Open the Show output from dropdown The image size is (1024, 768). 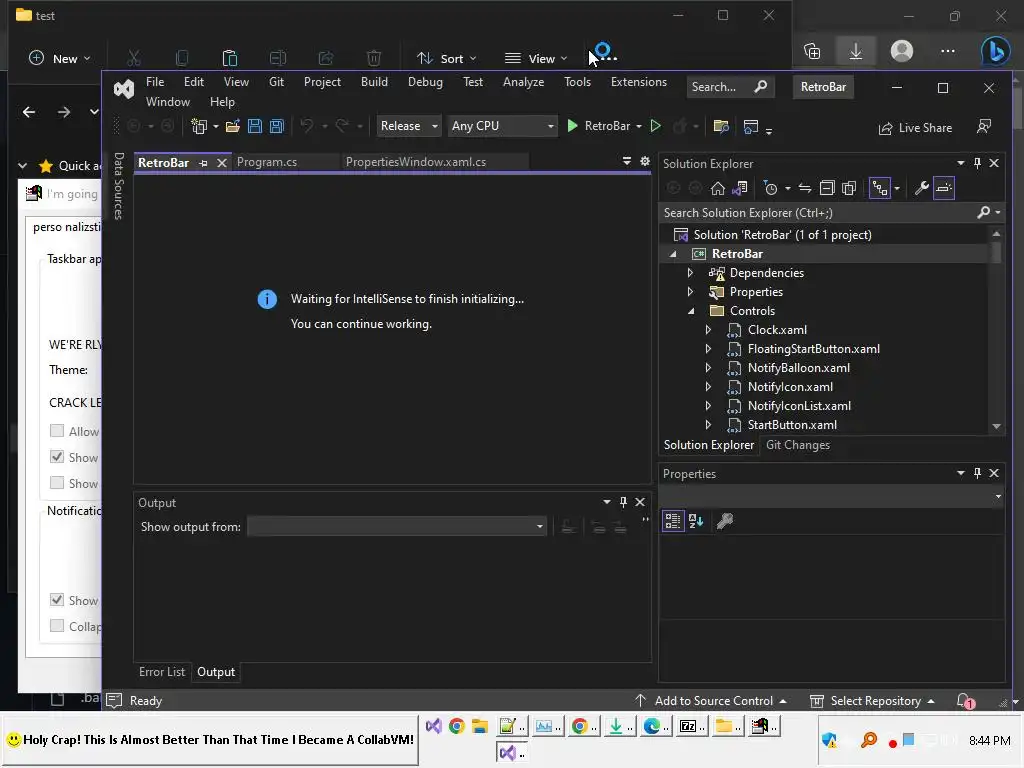coord(396,526)
